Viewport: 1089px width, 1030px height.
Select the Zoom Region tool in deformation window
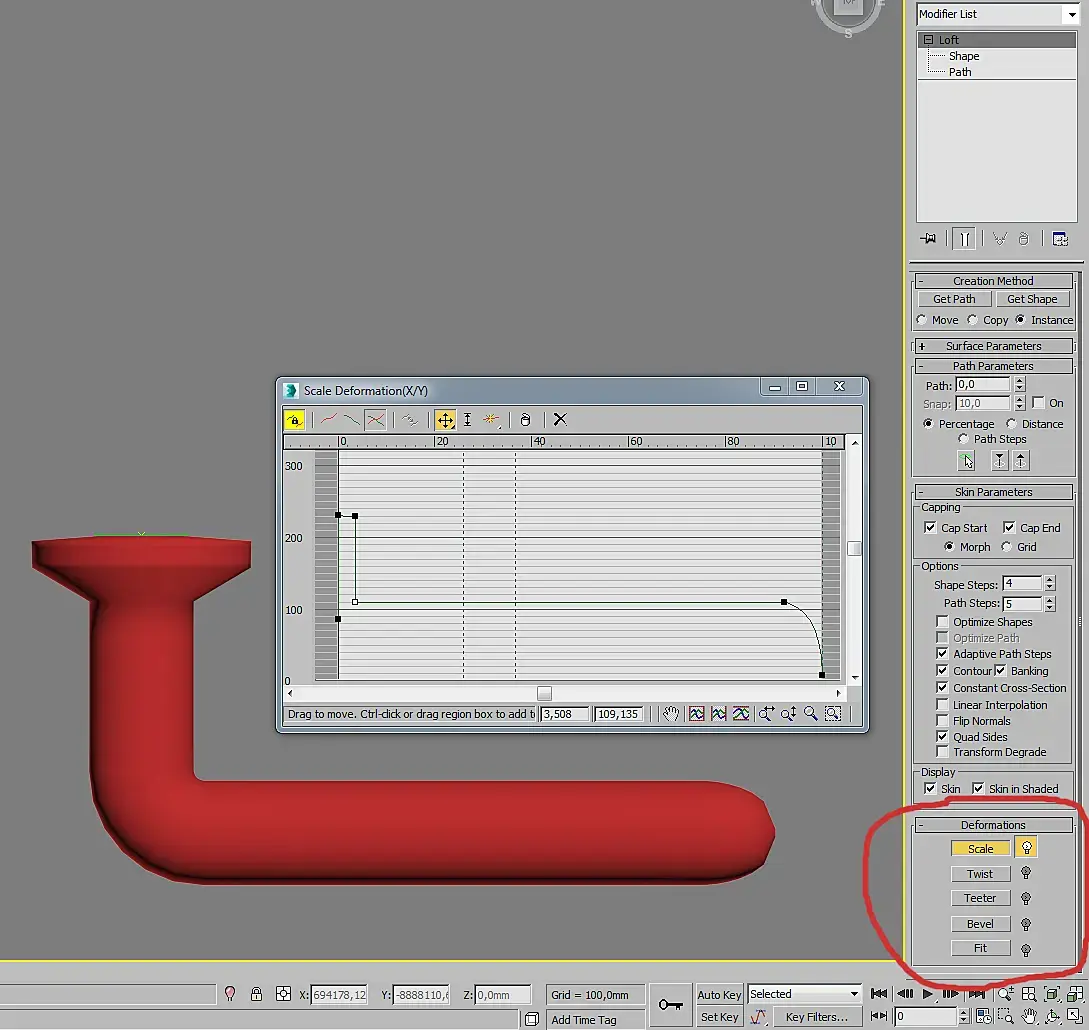(833, 714)
